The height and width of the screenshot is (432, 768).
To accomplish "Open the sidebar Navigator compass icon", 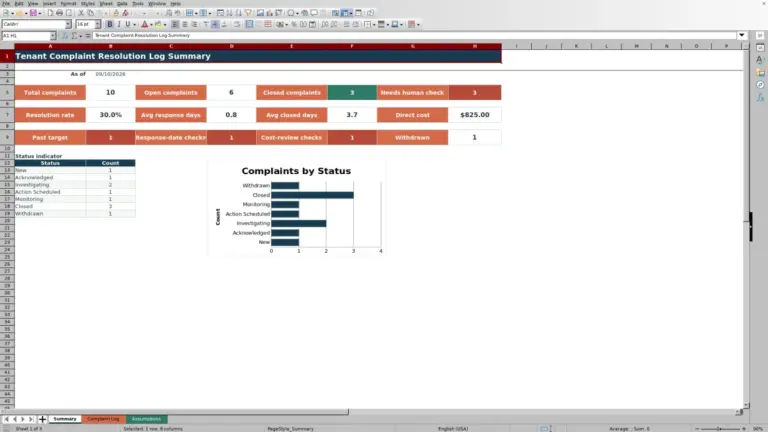I will click(760, 85).
